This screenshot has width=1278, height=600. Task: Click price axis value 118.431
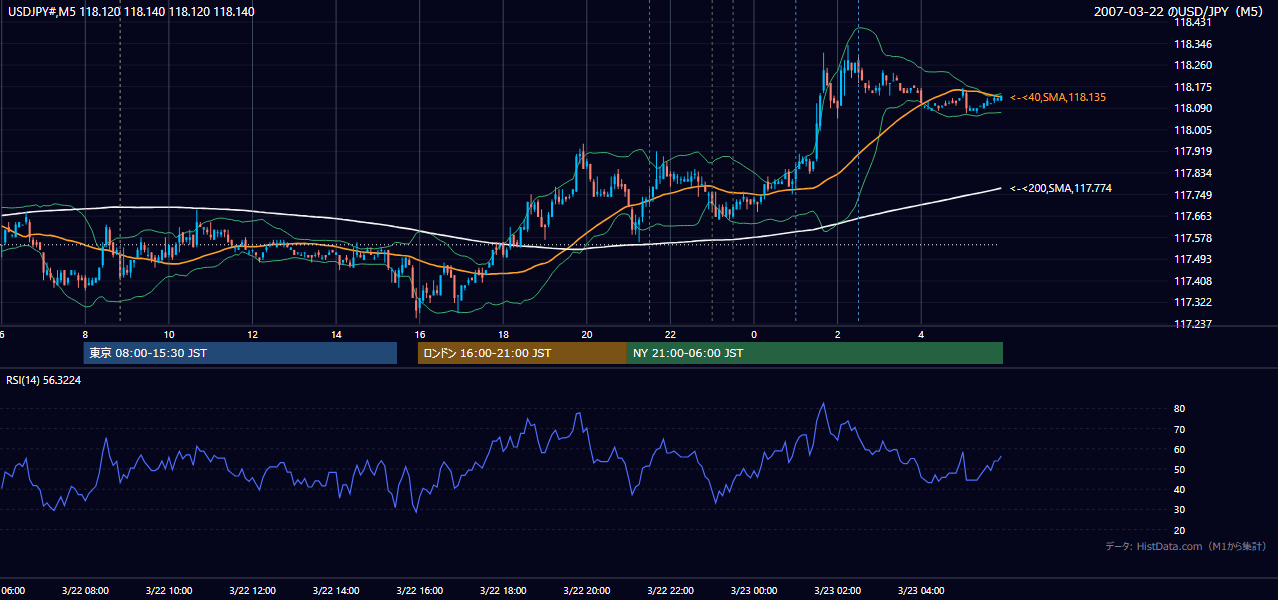[1194, 22]
